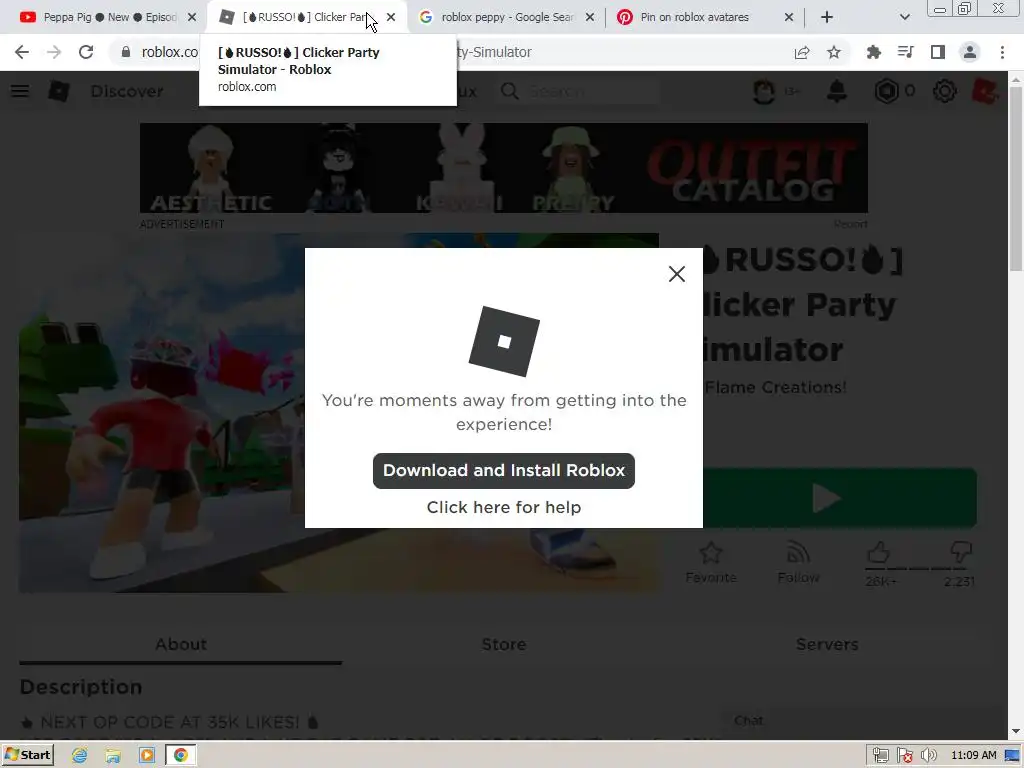
Task: Select the Chrome taskbar button
Action: click(181, 756)
